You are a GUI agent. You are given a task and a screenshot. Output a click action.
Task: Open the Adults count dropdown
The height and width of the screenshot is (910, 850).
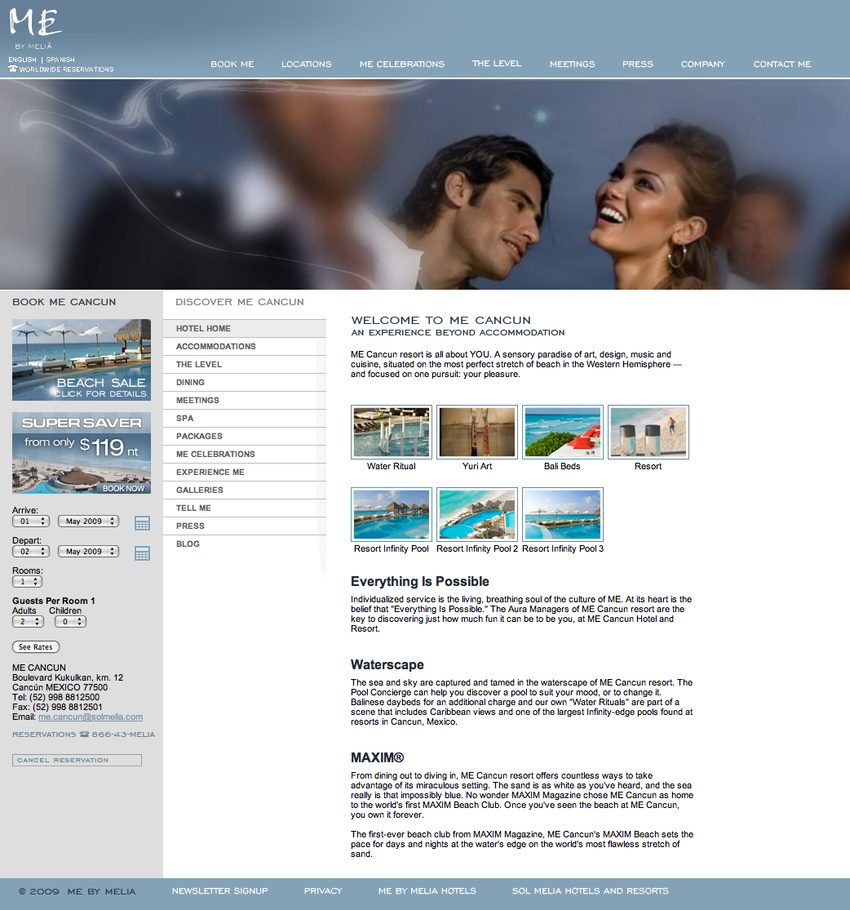pyautogui.click(x=28, y=622)
